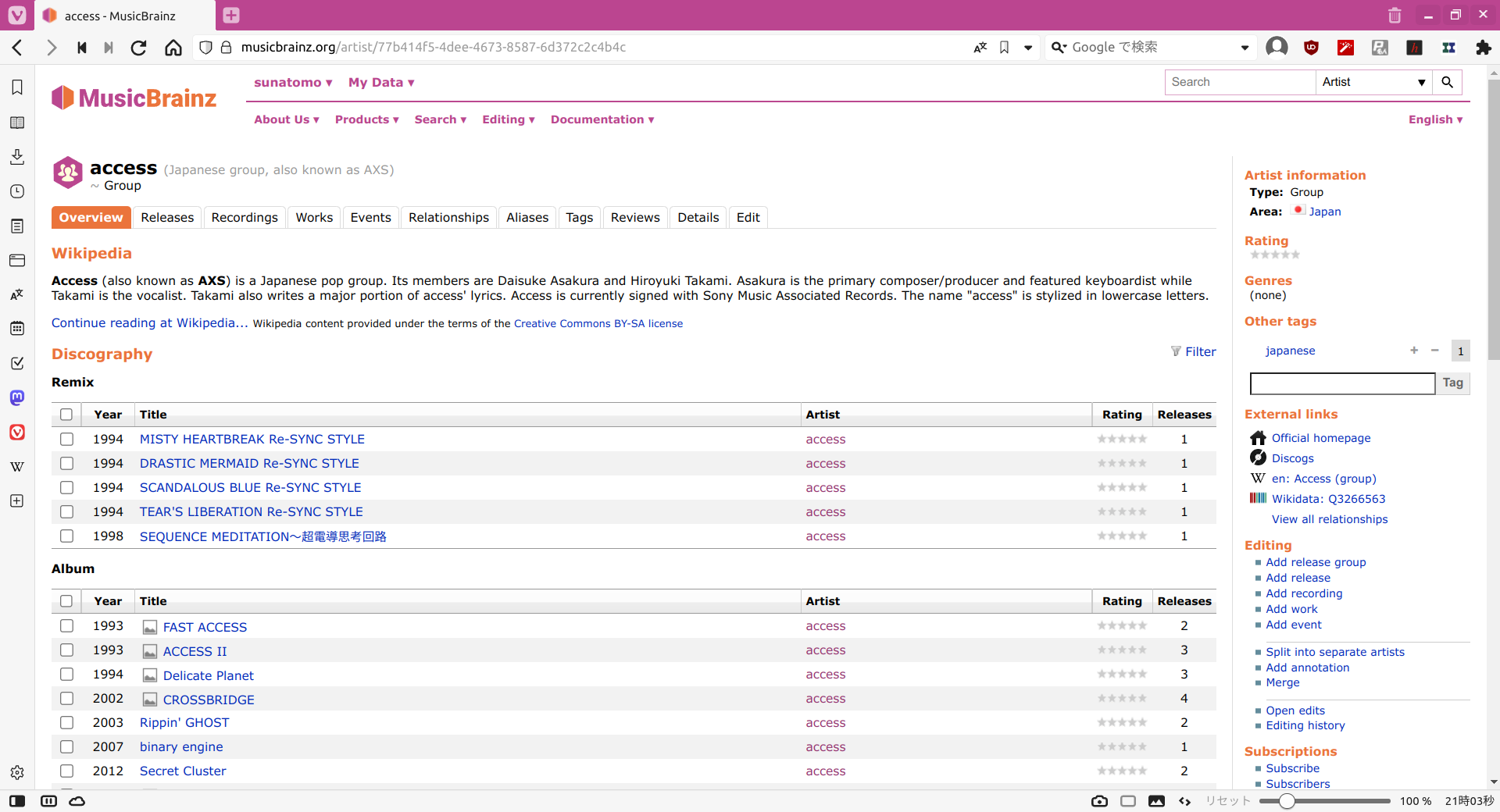Open a new tab with the plus button

click(x=231, y=15)
